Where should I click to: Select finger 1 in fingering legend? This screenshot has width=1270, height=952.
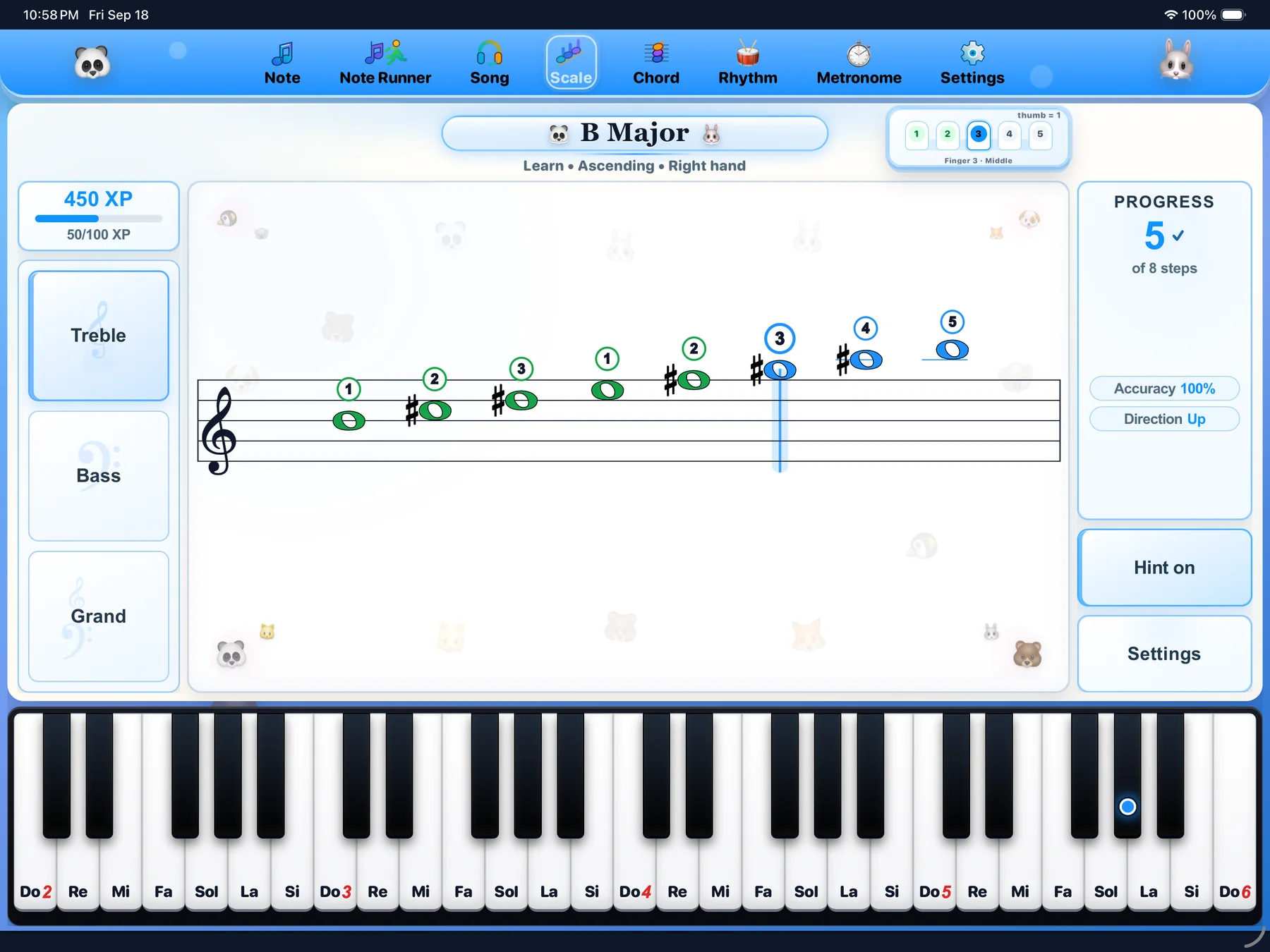click(x=917, y=135)
